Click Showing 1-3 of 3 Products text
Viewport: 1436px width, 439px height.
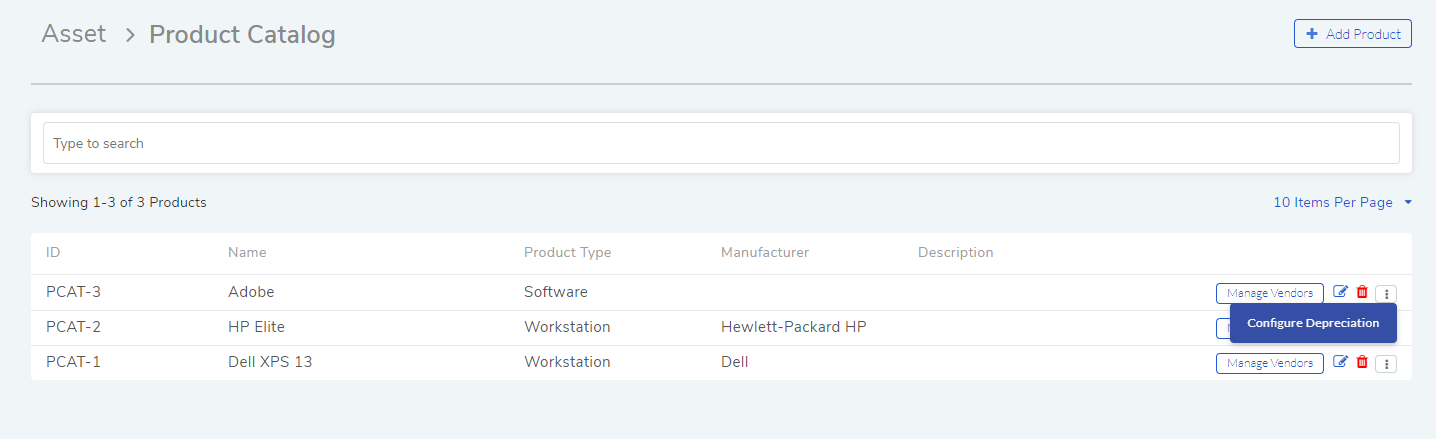tap(119, 202)
